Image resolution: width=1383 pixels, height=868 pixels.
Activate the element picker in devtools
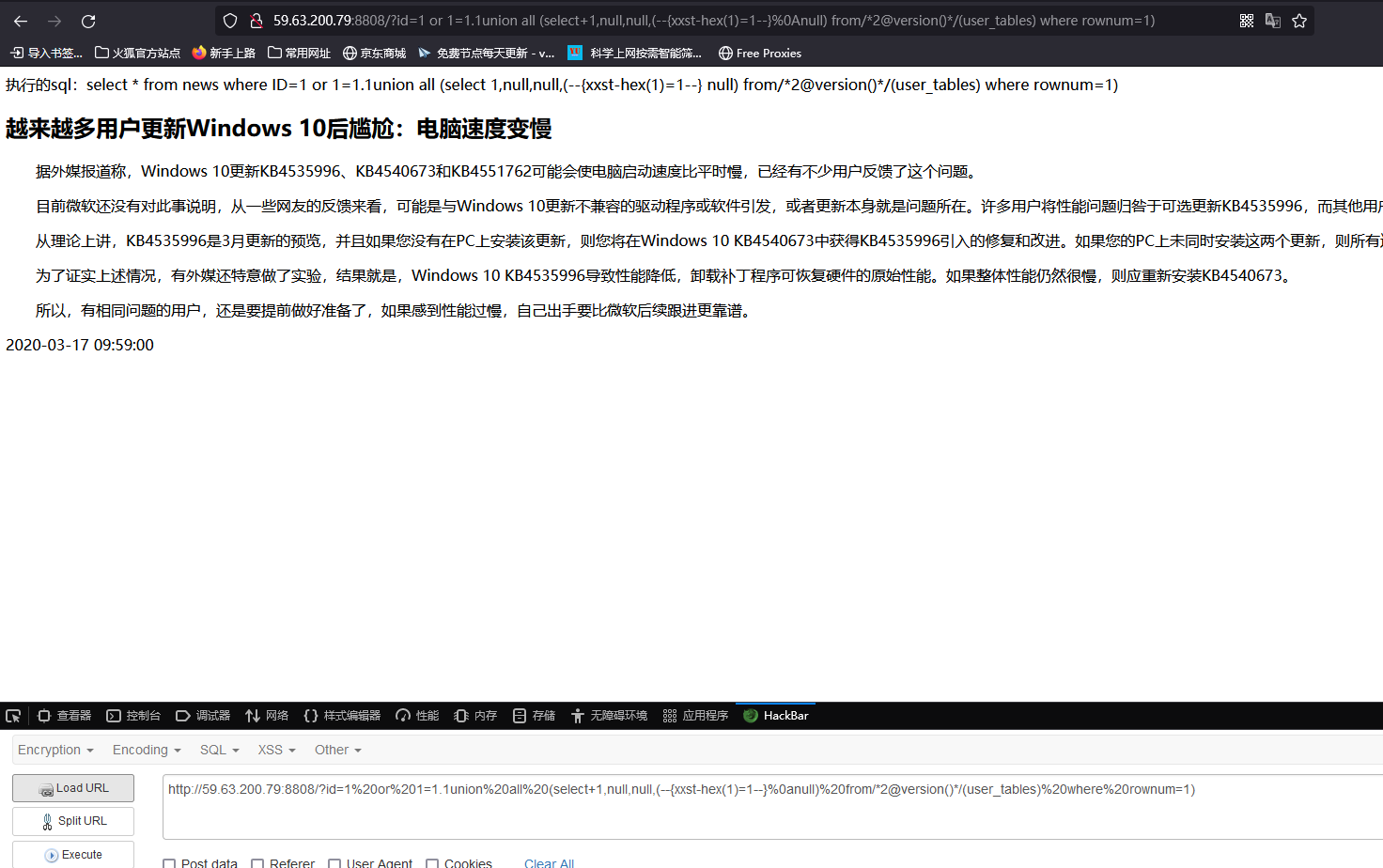tap(13, 716)
